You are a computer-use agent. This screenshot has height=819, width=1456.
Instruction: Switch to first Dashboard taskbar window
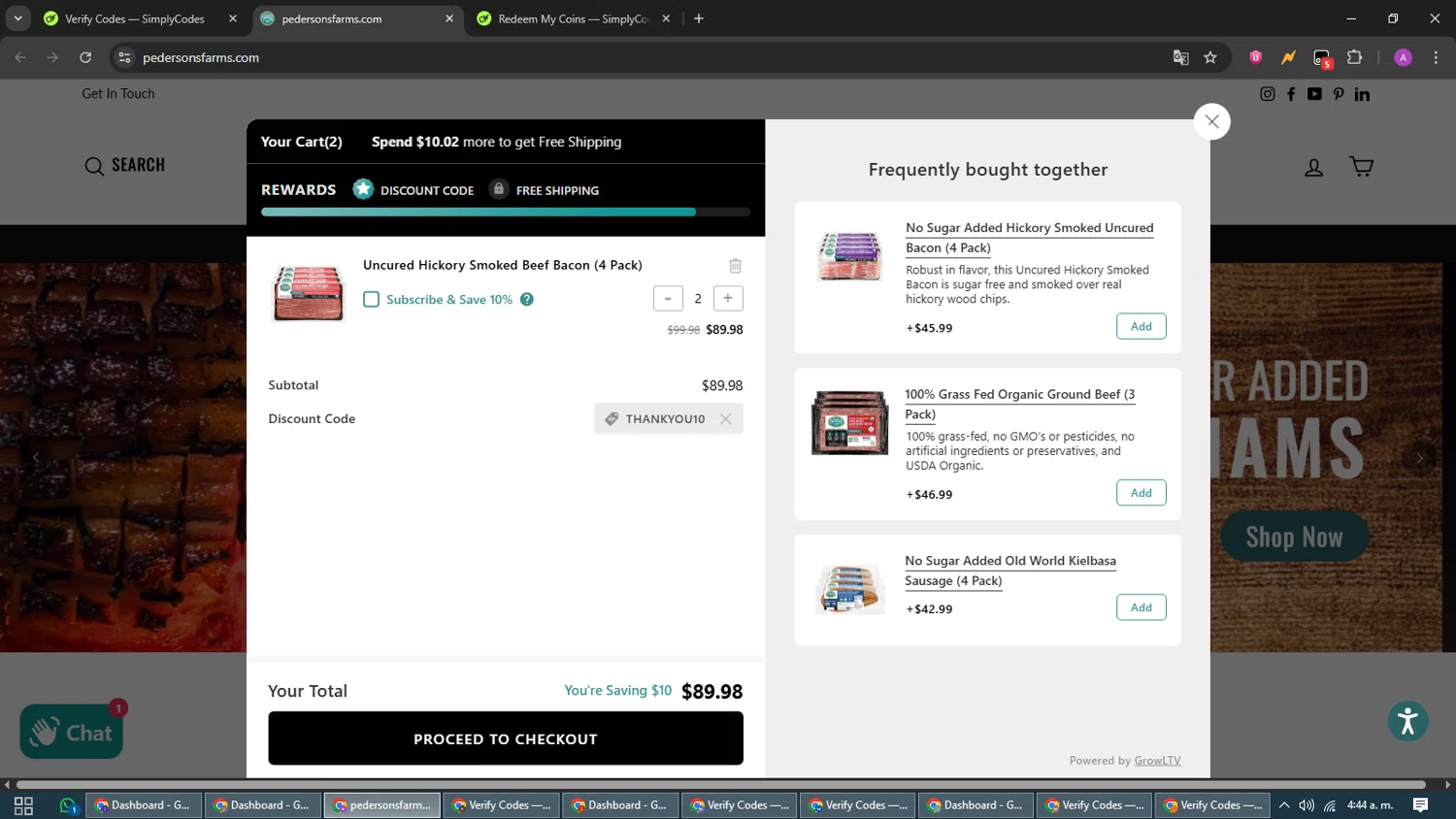click(x=144, y=805)
